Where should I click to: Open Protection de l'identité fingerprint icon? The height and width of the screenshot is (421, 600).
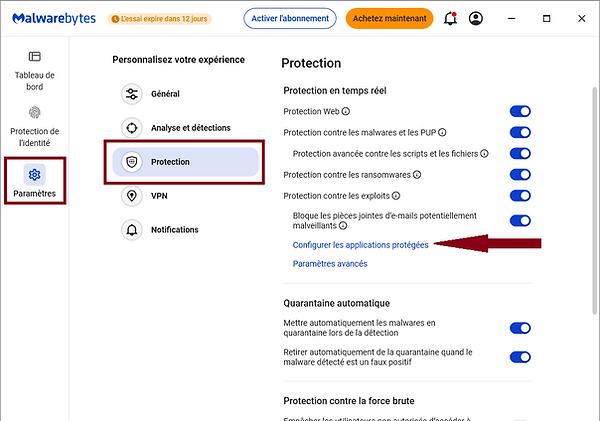[34, 113]
